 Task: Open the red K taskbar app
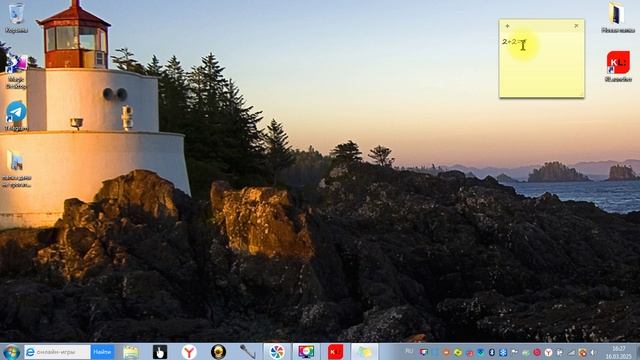[335, 352]
